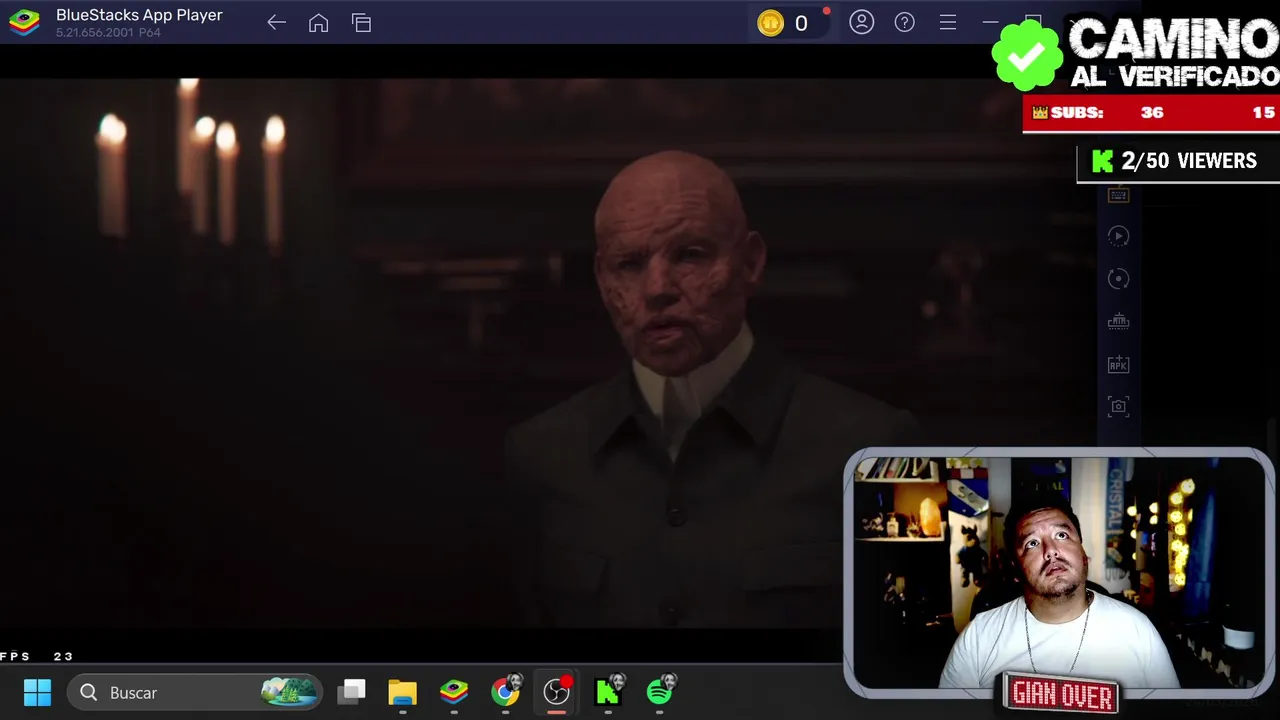
Task: Switch to BlueStacks taskbar icon
Action: coord(454,692)
